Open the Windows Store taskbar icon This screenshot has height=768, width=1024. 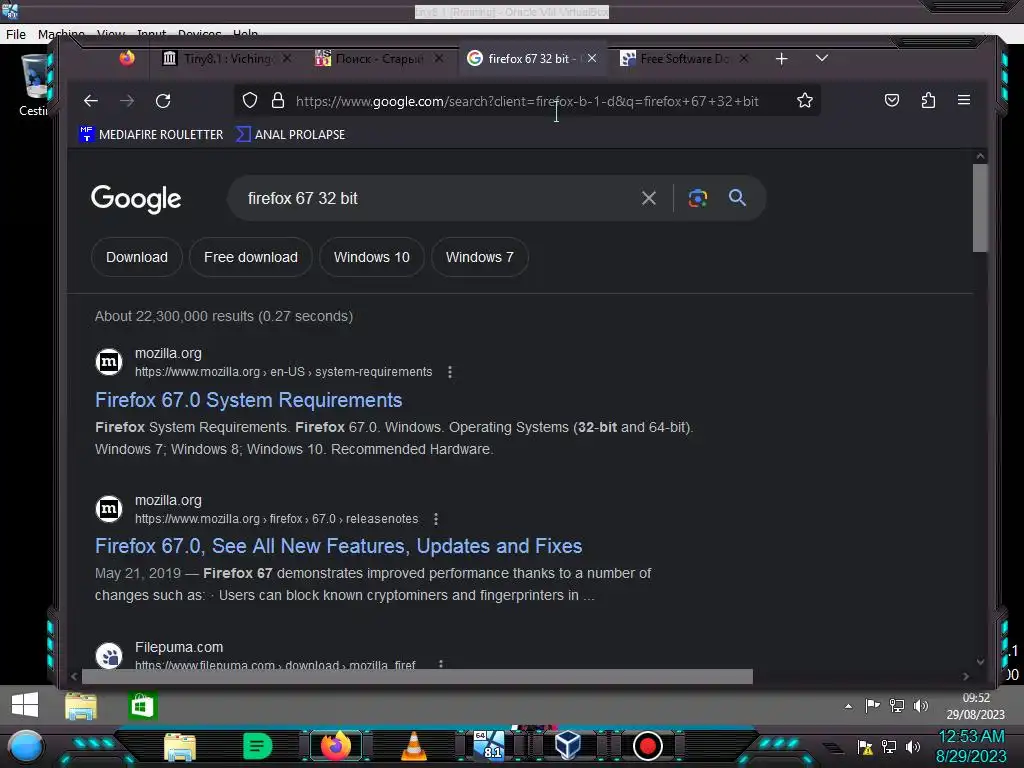[x=142, y=706]
